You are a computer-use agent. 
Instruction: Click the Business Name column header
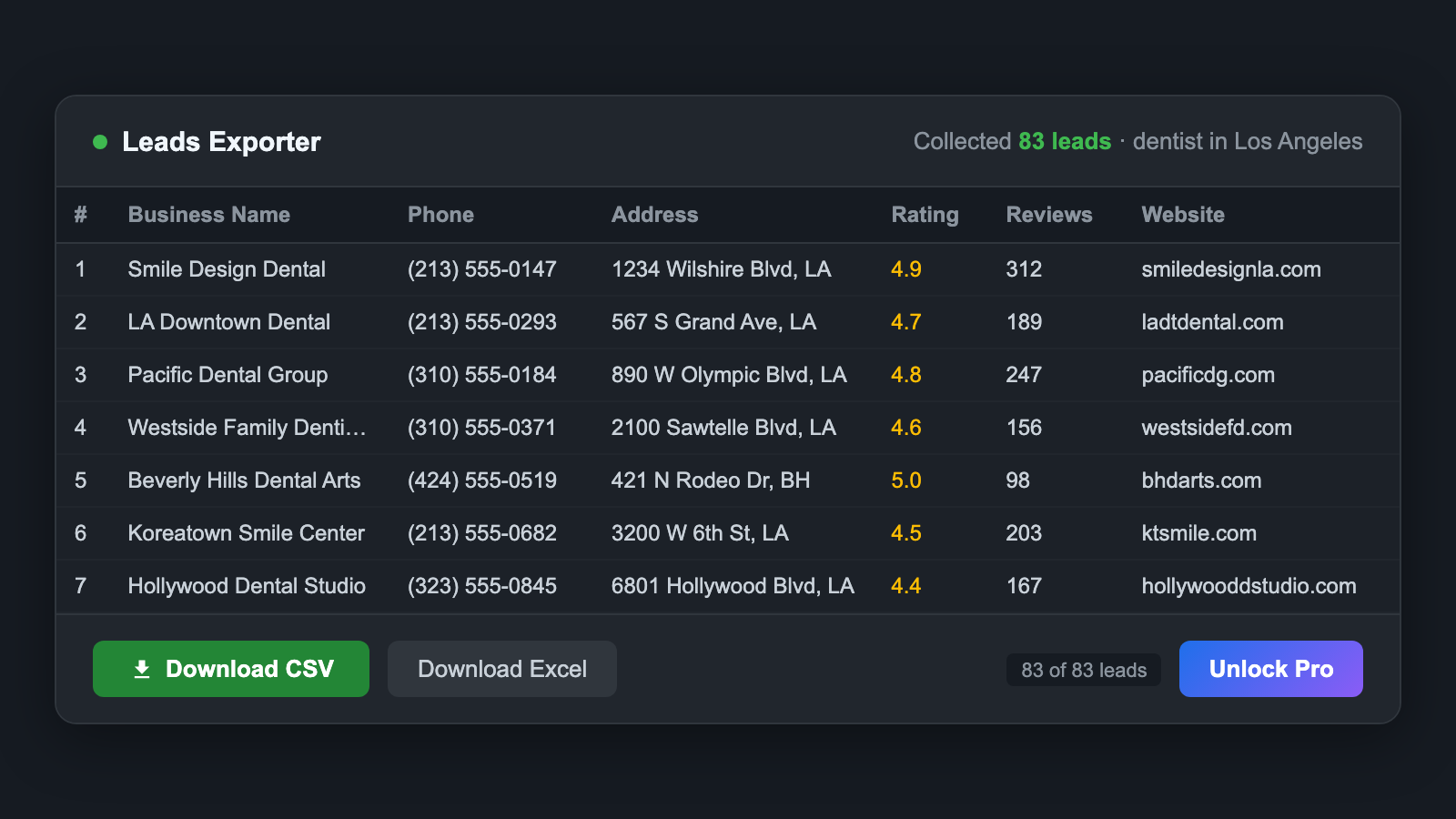(x=208, y=215)
